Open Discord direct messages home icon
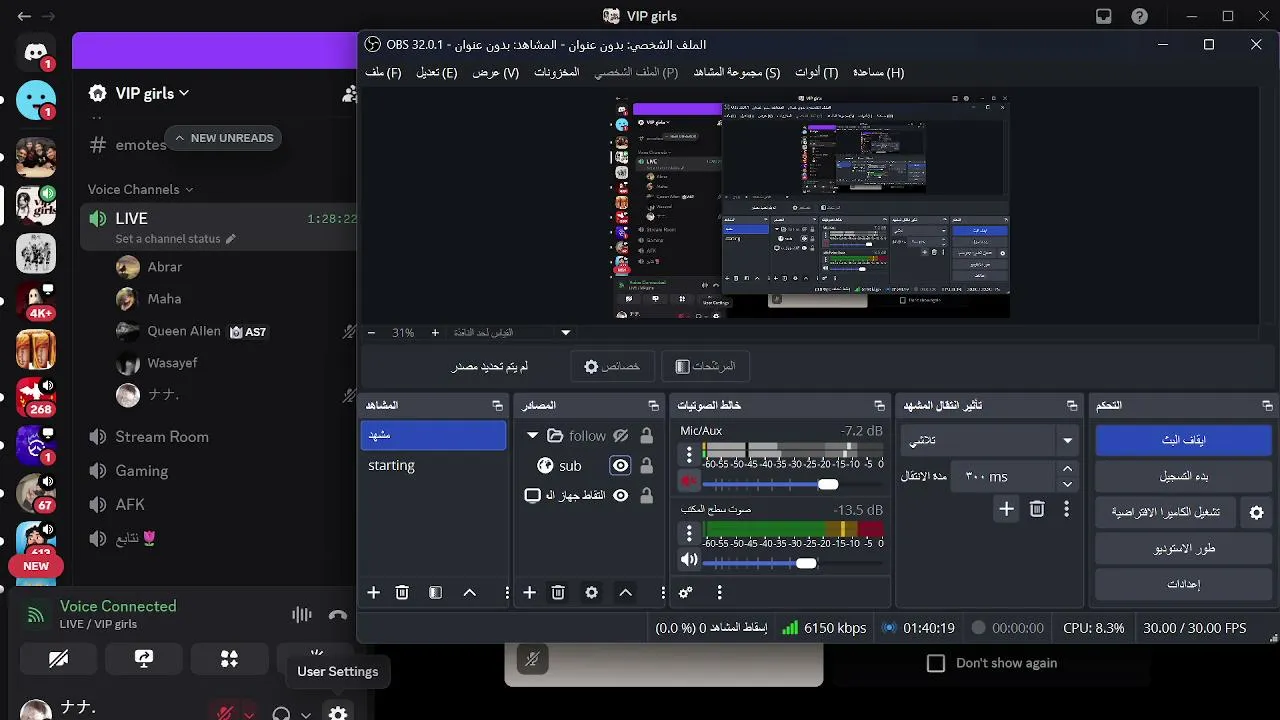The height and width of the screenshot is (720, 1280). tap(36, 53)
